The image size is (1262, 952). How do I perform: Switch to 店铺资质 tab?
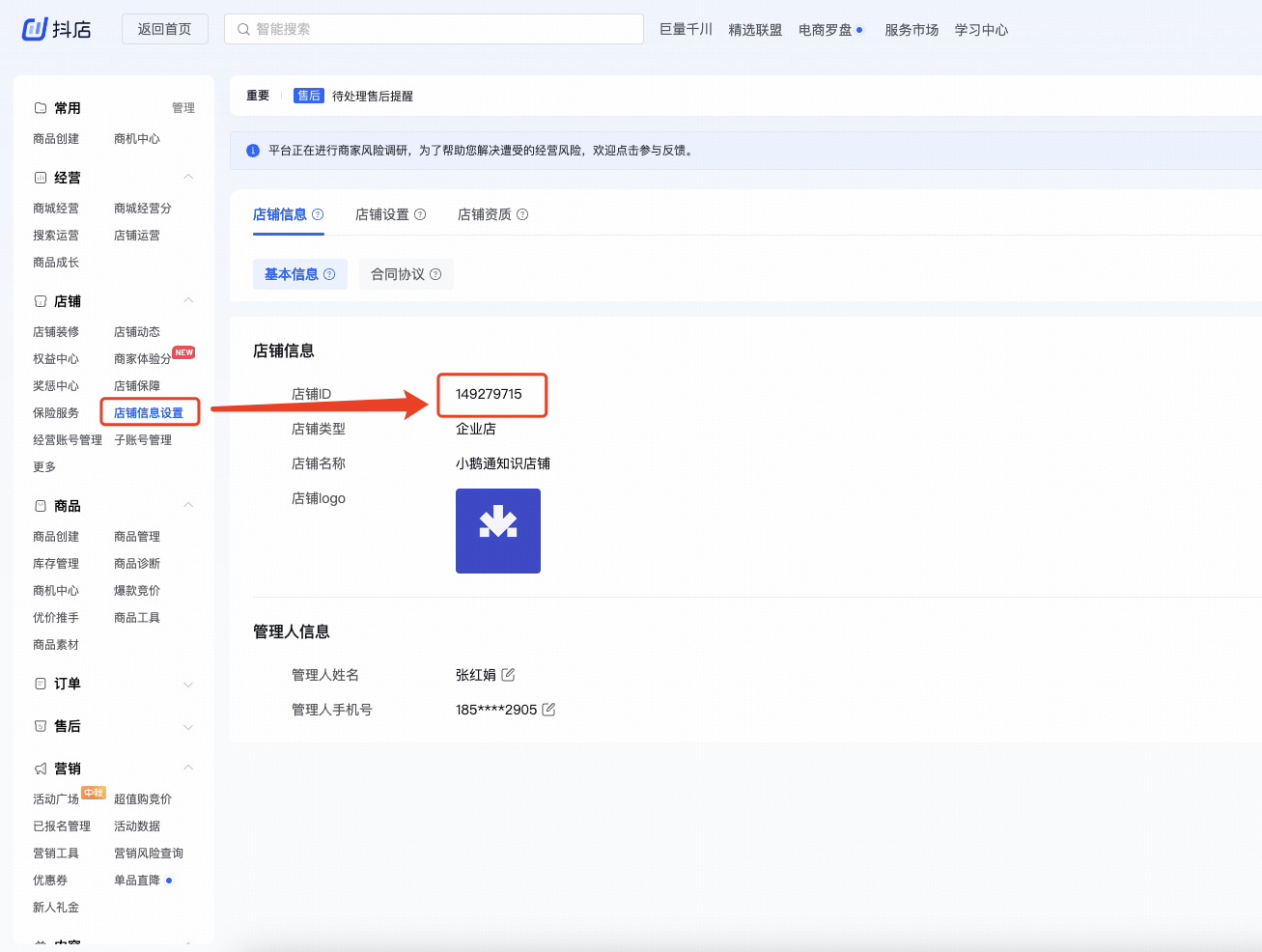[485, 214]
